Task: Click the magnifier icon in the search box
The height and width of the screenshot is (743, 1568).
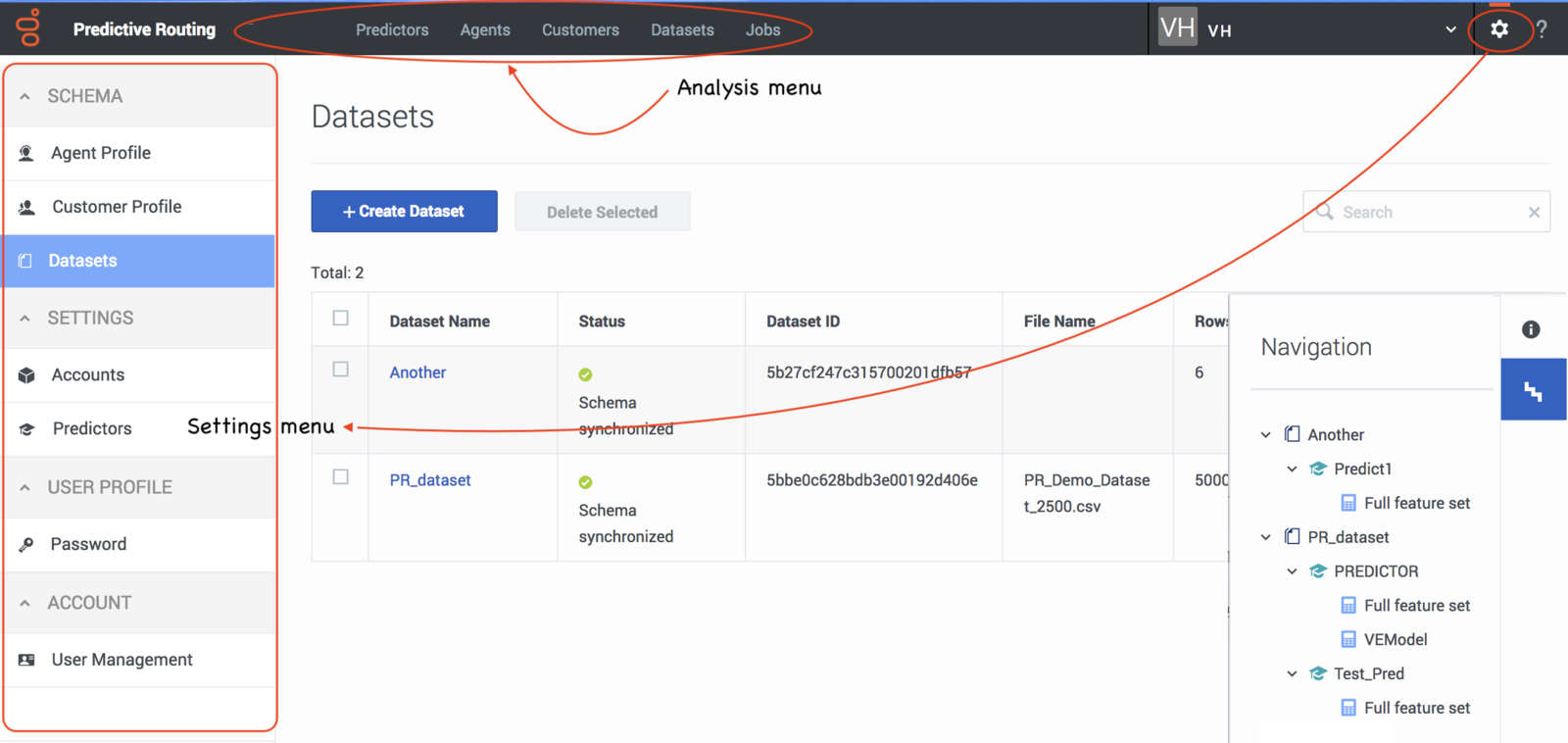Action: [1324, 211]
